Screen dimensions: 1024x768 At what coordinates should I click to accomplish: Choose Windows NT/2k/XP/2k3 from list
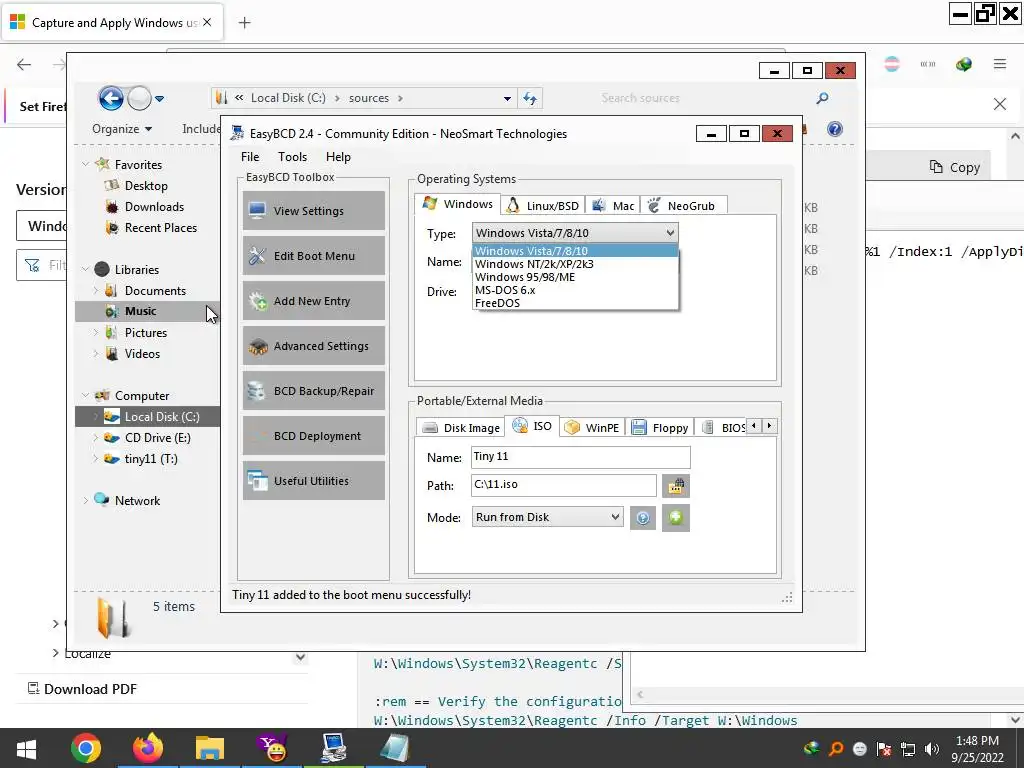coord(575,264)
